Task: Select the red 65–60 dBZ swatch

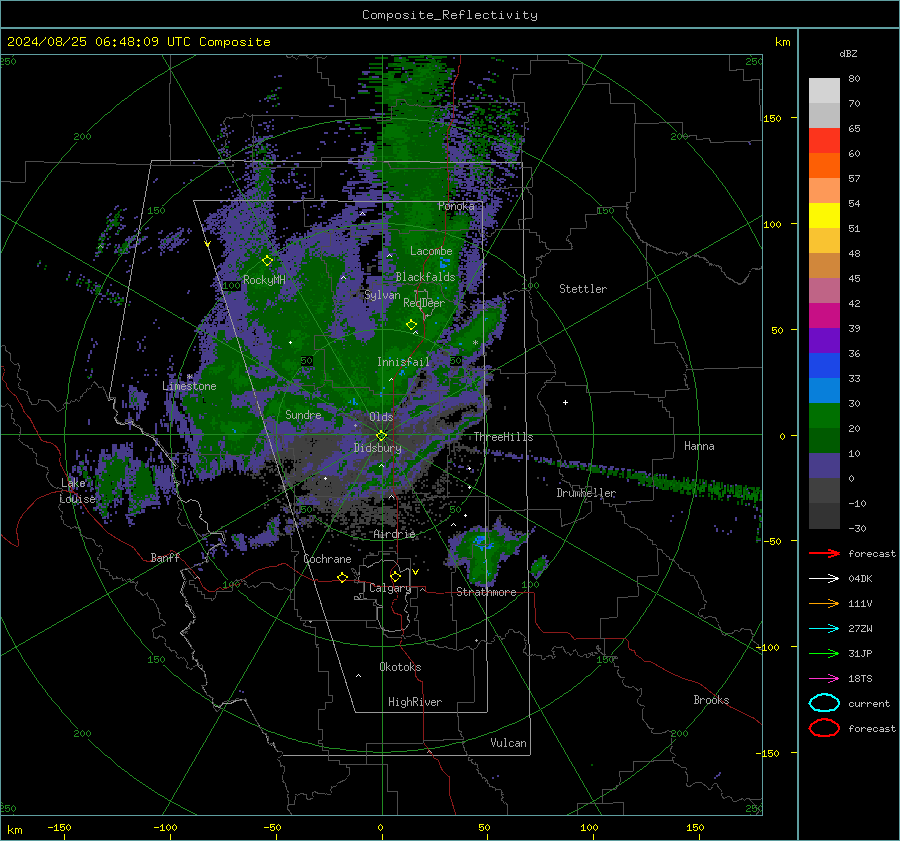Action: (824, 141)
